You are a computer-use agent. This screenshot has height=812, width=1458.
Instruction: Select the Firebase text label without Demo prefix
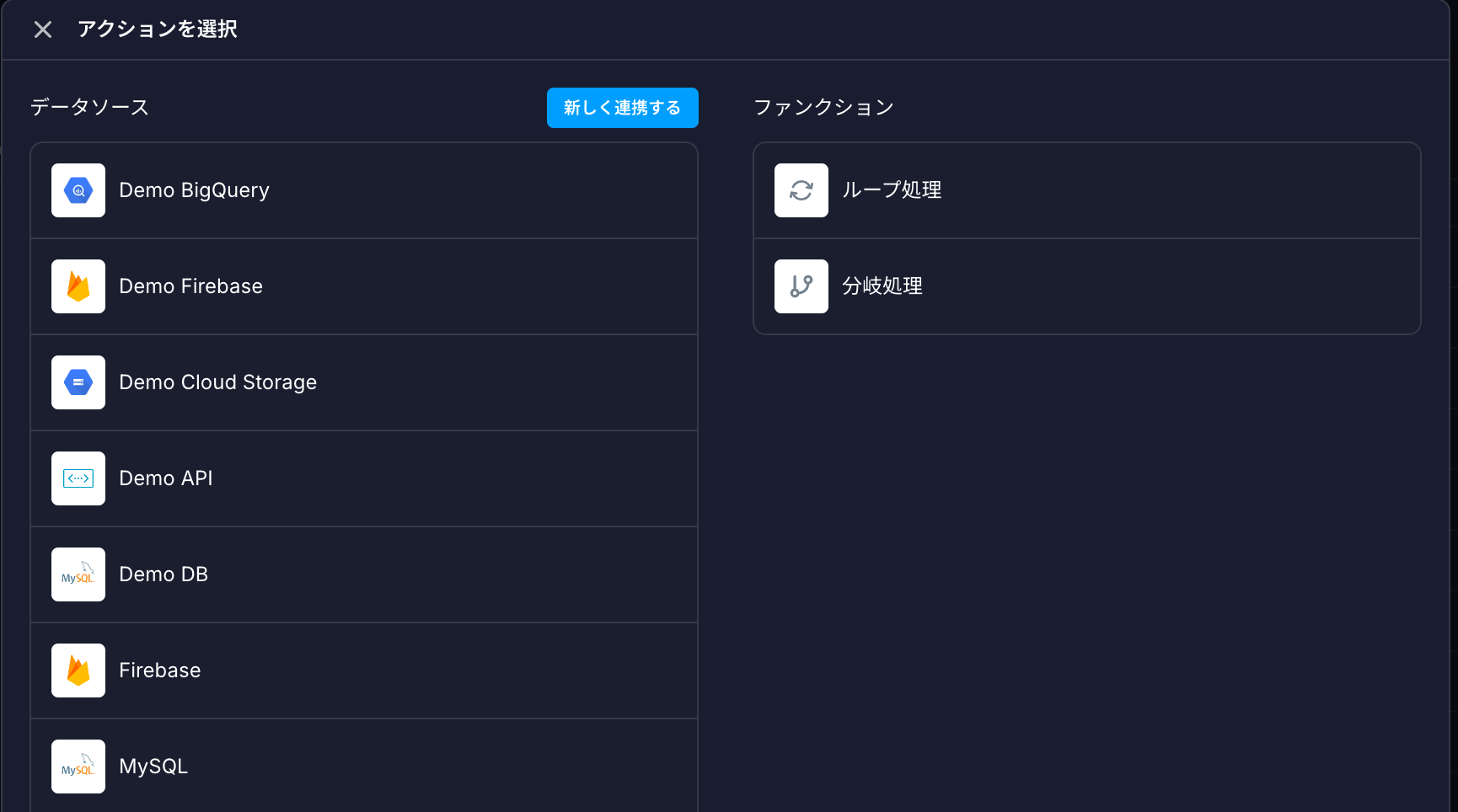159,670
